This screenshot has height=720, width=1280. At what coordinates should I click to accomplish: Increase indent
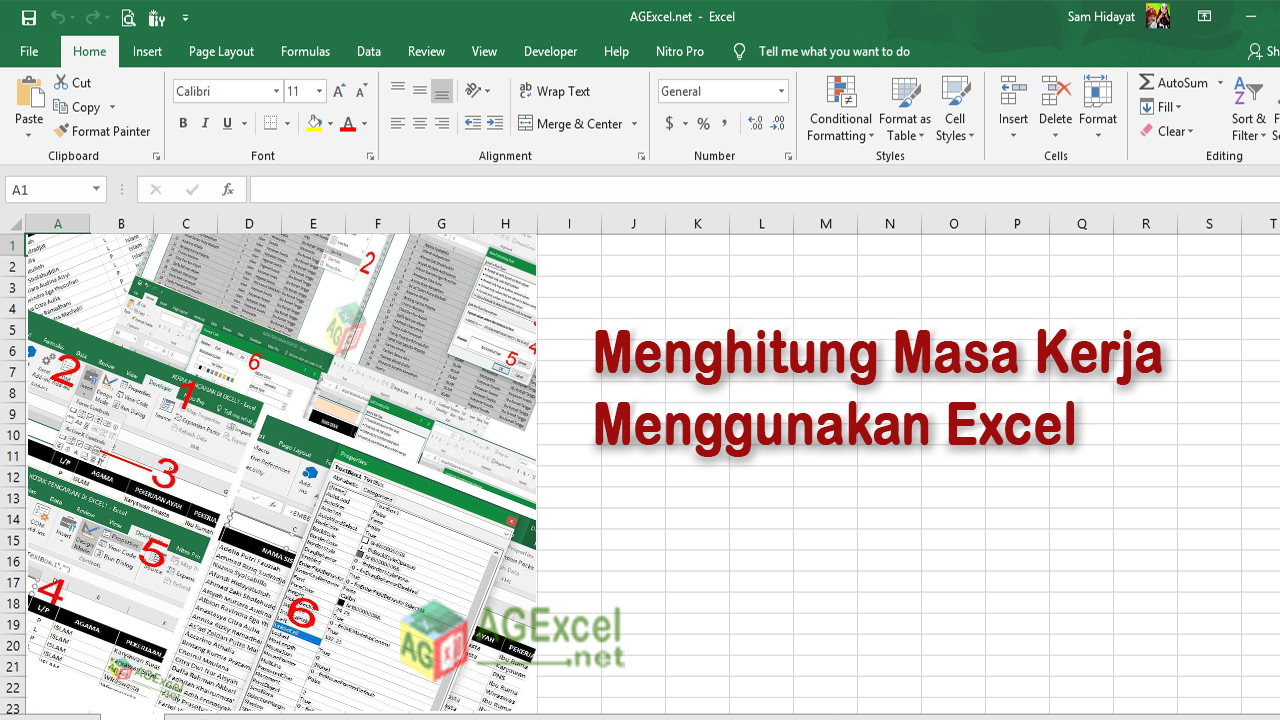click(x=495, y=124)
